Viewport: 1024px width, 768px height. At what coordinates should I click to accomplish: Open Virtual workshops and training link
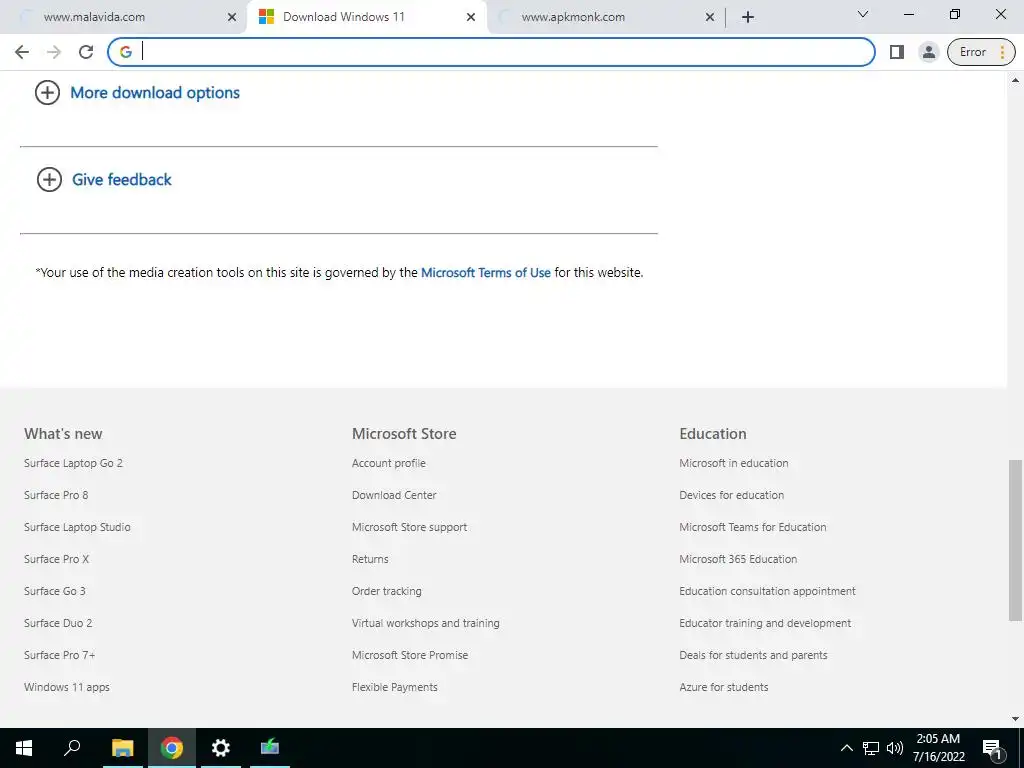(x=425, y=623)
